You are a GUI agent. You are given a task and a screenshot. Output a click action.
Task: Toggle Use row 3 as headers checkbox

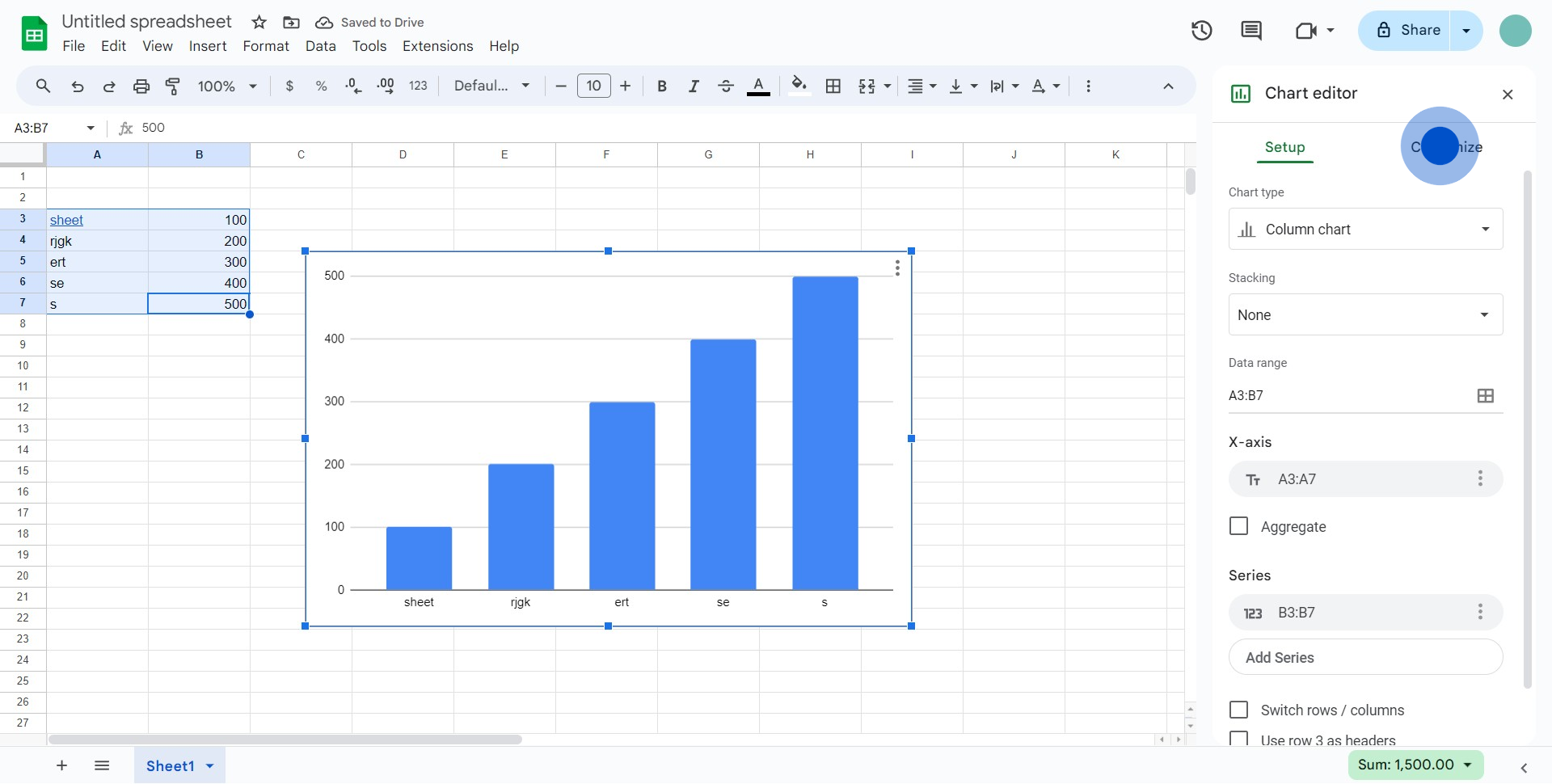[x=1238, y=739]
